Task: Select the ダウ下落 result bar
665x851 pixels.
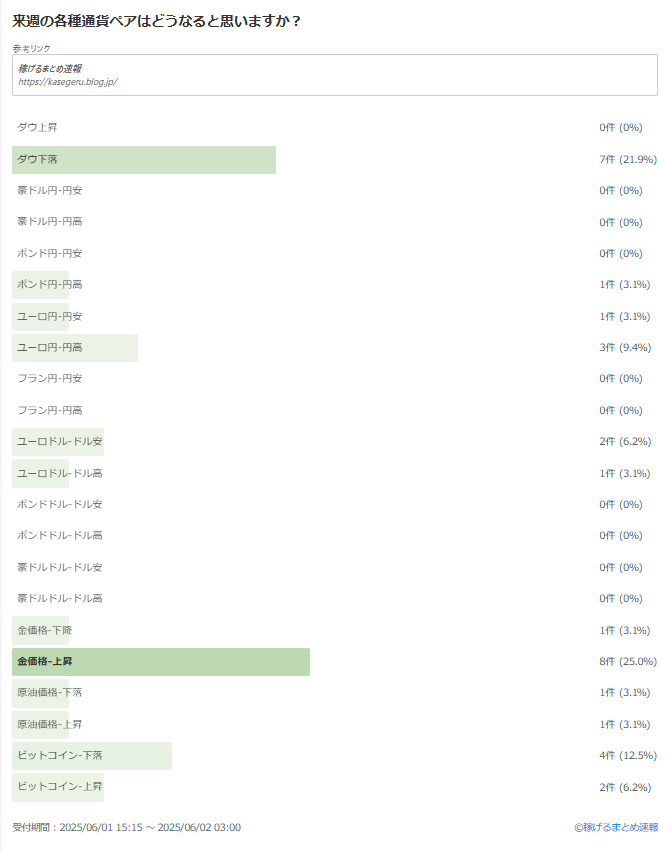Action: [144, 160]
